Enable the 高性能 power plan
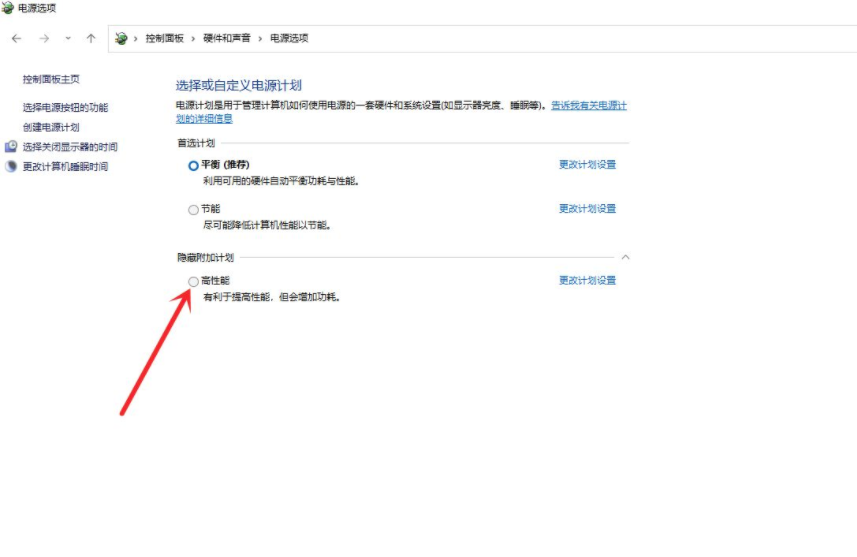Viewport: 857px width, 557px height. pos(193,282)
